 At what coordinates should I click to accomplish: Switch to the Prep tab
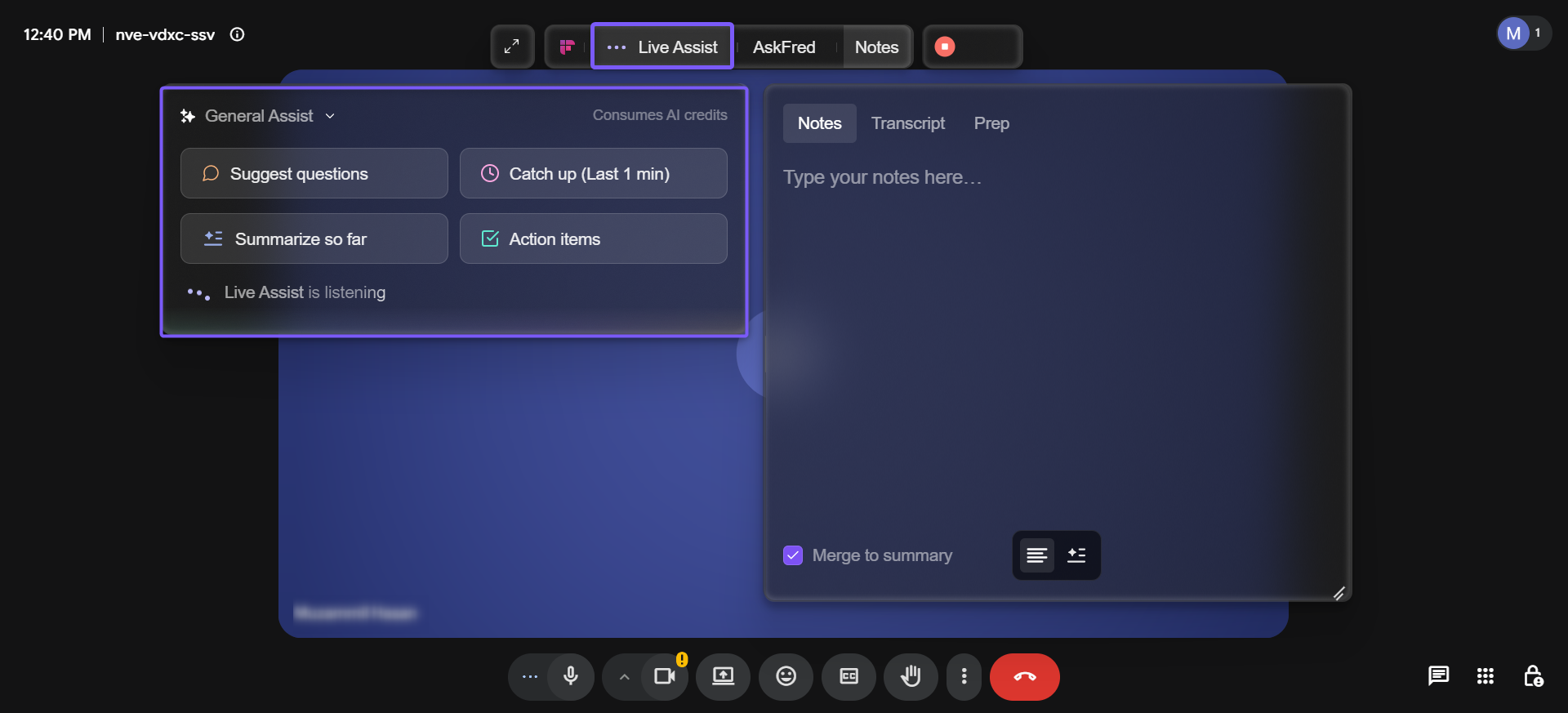click(991, 123)
